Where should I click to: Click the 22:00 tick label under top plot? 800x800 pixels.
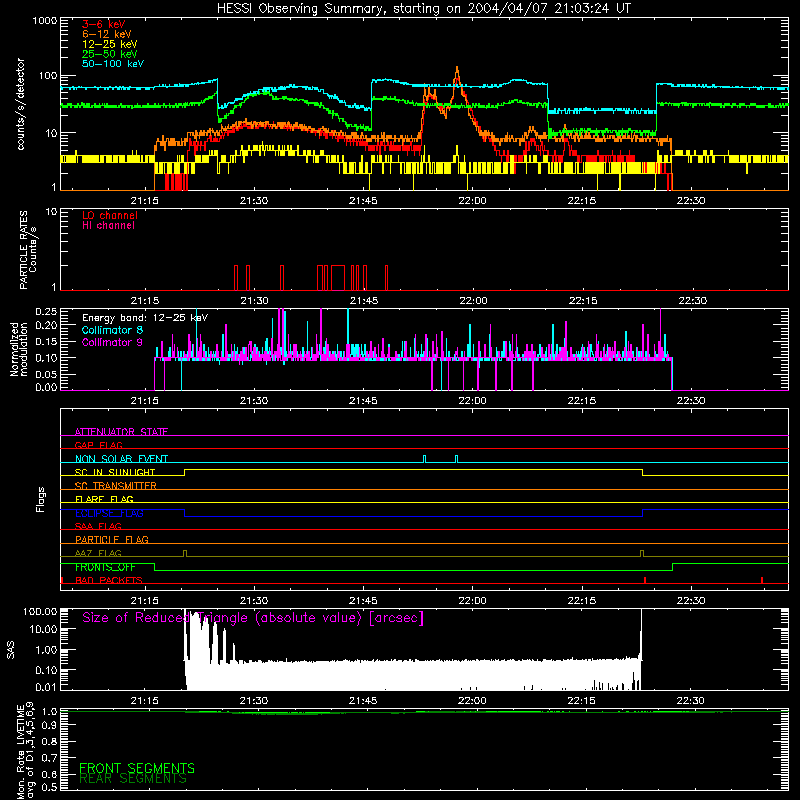pos(472,201)
